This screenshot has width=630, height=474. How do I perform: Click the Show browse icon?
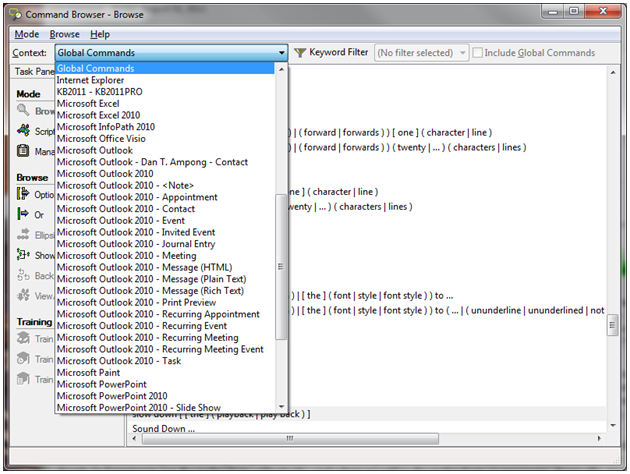pyautogui.click(x=23, y=255)
